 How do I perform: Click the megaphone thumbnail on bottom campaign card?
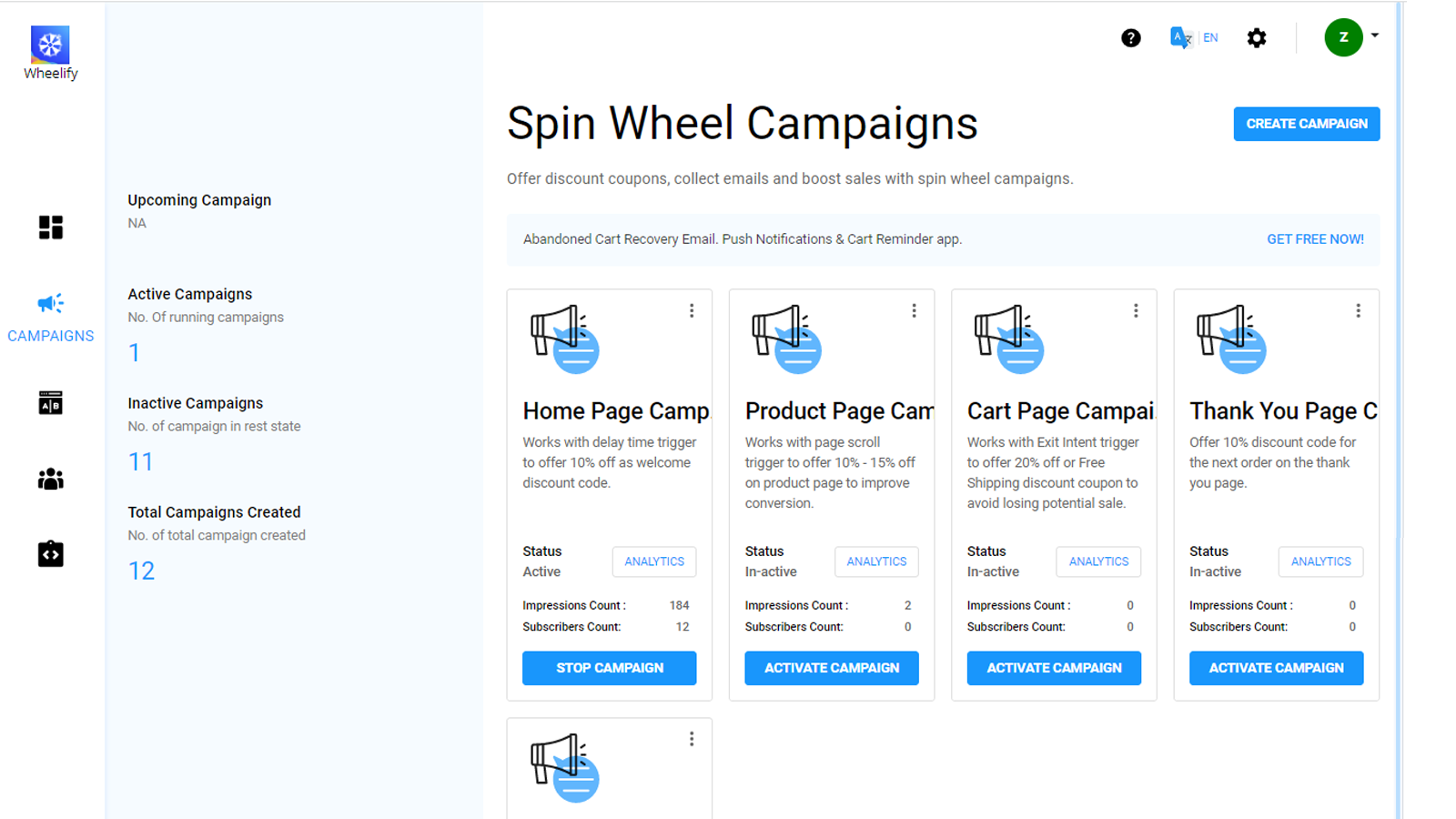pyautogui.click(x=566, y=769)
